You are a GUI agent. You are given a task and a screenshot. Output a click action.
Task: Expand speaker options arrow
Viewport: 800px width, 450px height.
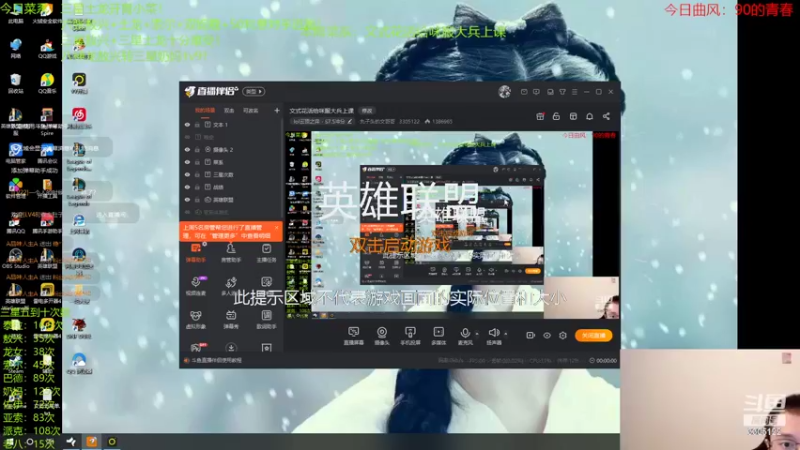506,334
